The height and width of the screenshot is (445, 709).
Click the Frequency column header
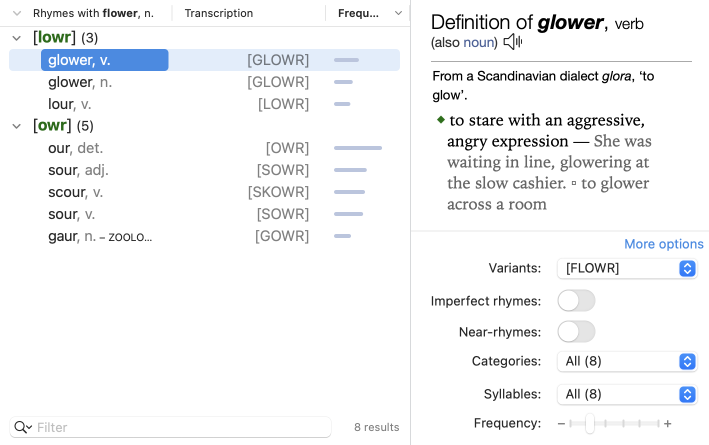(358, 14)
